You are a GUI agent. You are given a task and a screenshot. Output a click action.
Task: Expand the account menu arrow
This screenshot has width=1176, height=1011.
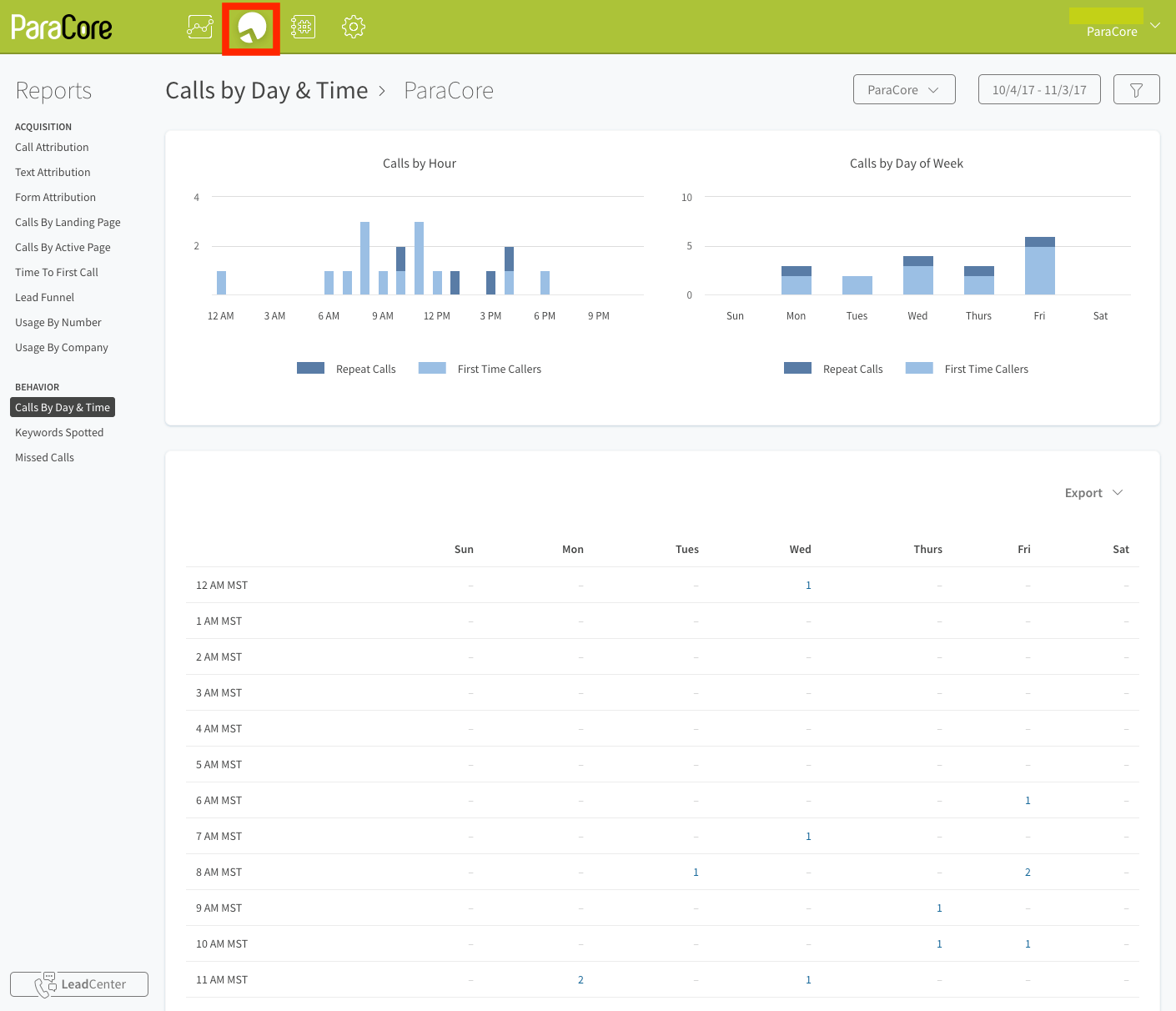pyautogui.click(x=1155, y=25)
